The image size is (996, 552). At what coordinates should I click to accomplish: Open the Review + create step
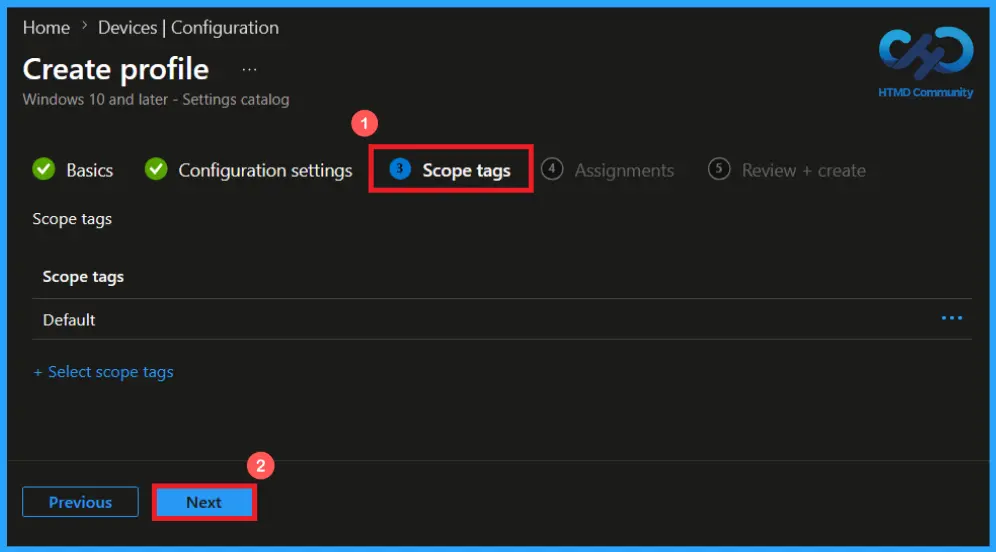804,170
